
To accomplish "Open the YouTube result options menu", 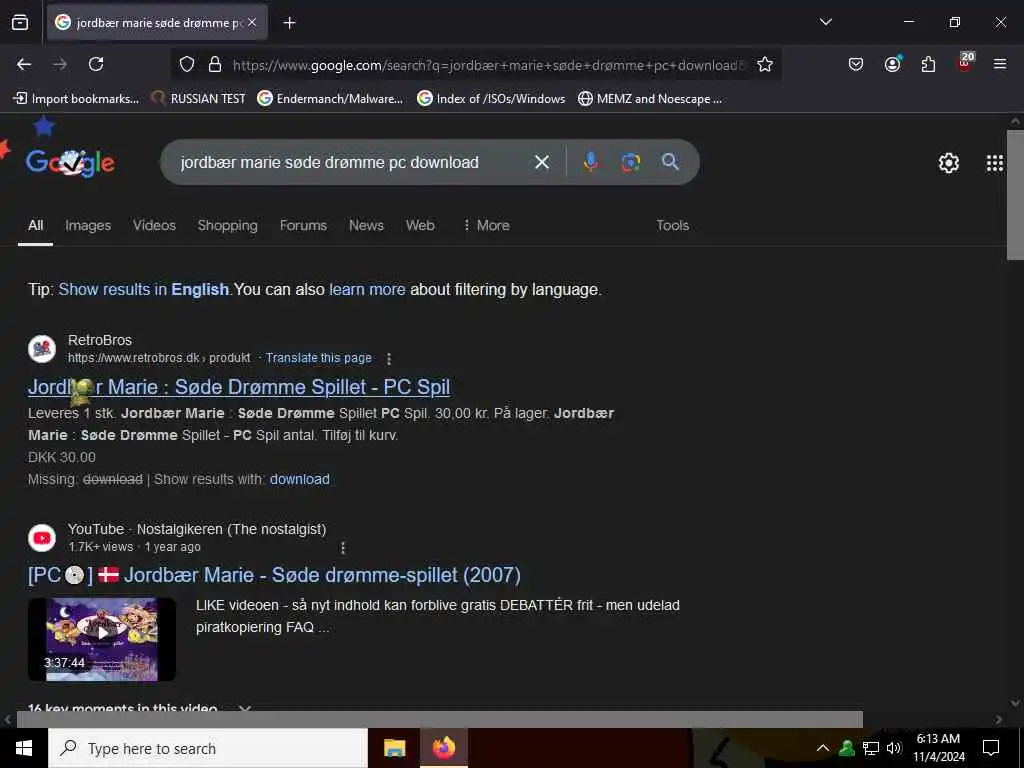I will (x=343, y=547).
